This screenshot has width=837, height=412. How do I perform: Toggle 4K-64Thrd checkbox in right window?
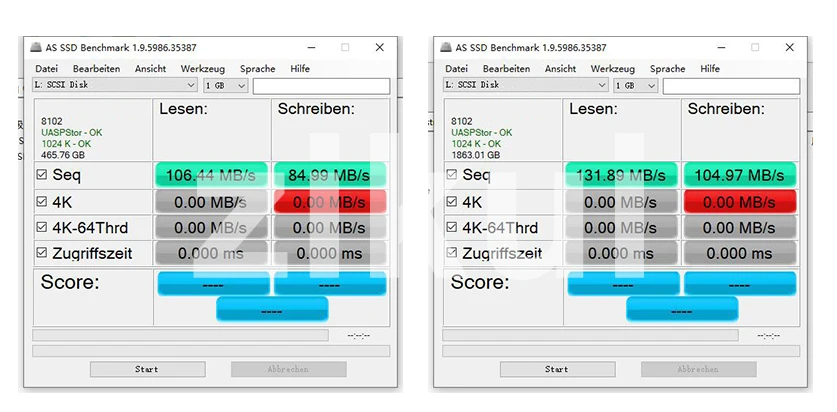pos(452,227)
